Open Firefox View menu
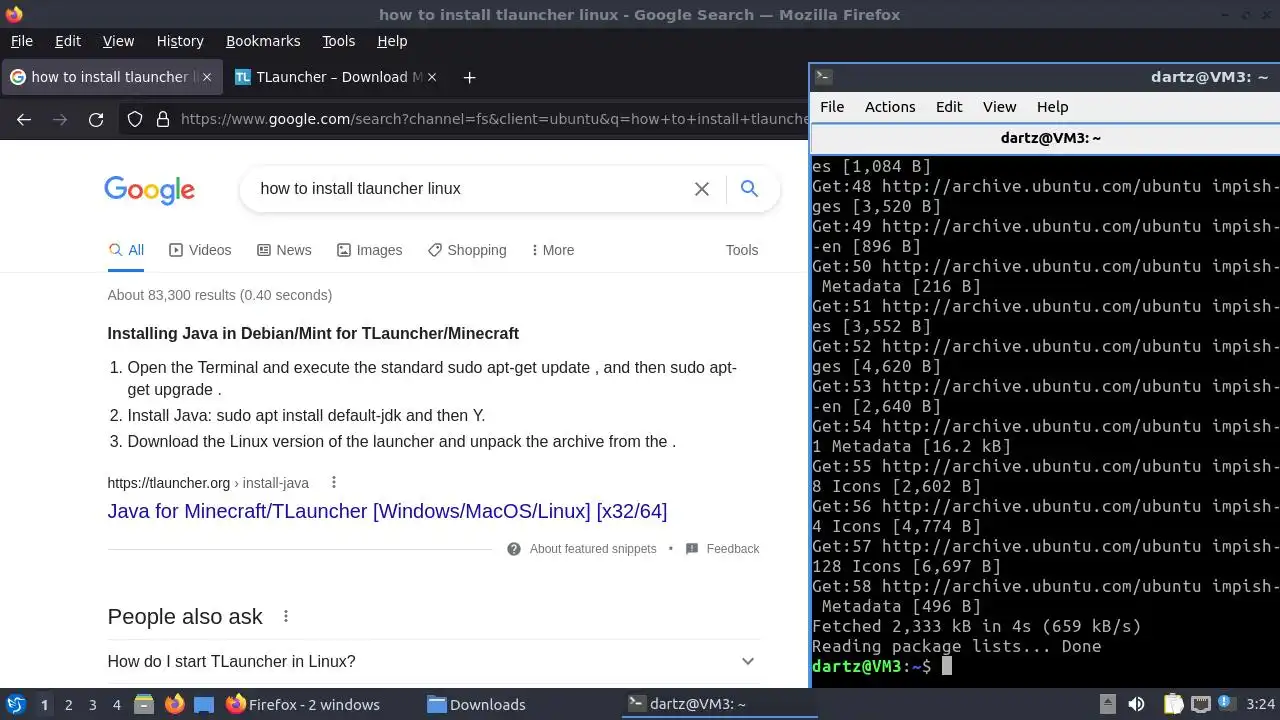Image resolution: width=1280 pixels, height=720 pixels. tap(118, 41)
